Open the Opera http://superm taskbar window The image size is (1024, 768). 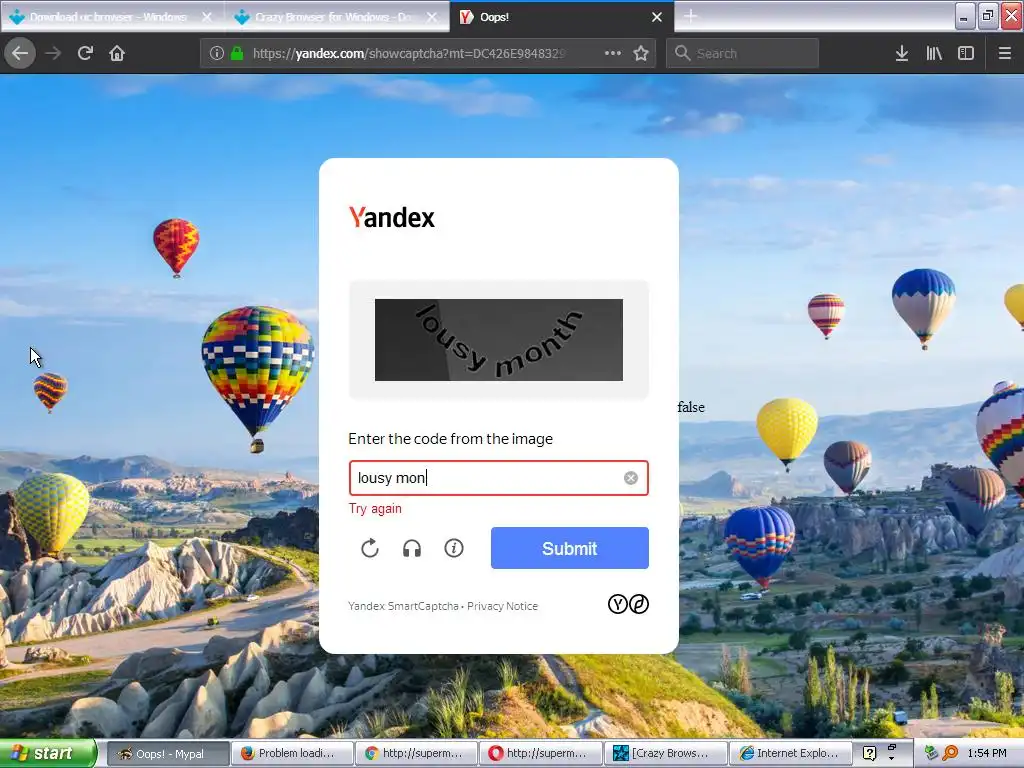tap(541, 754)
